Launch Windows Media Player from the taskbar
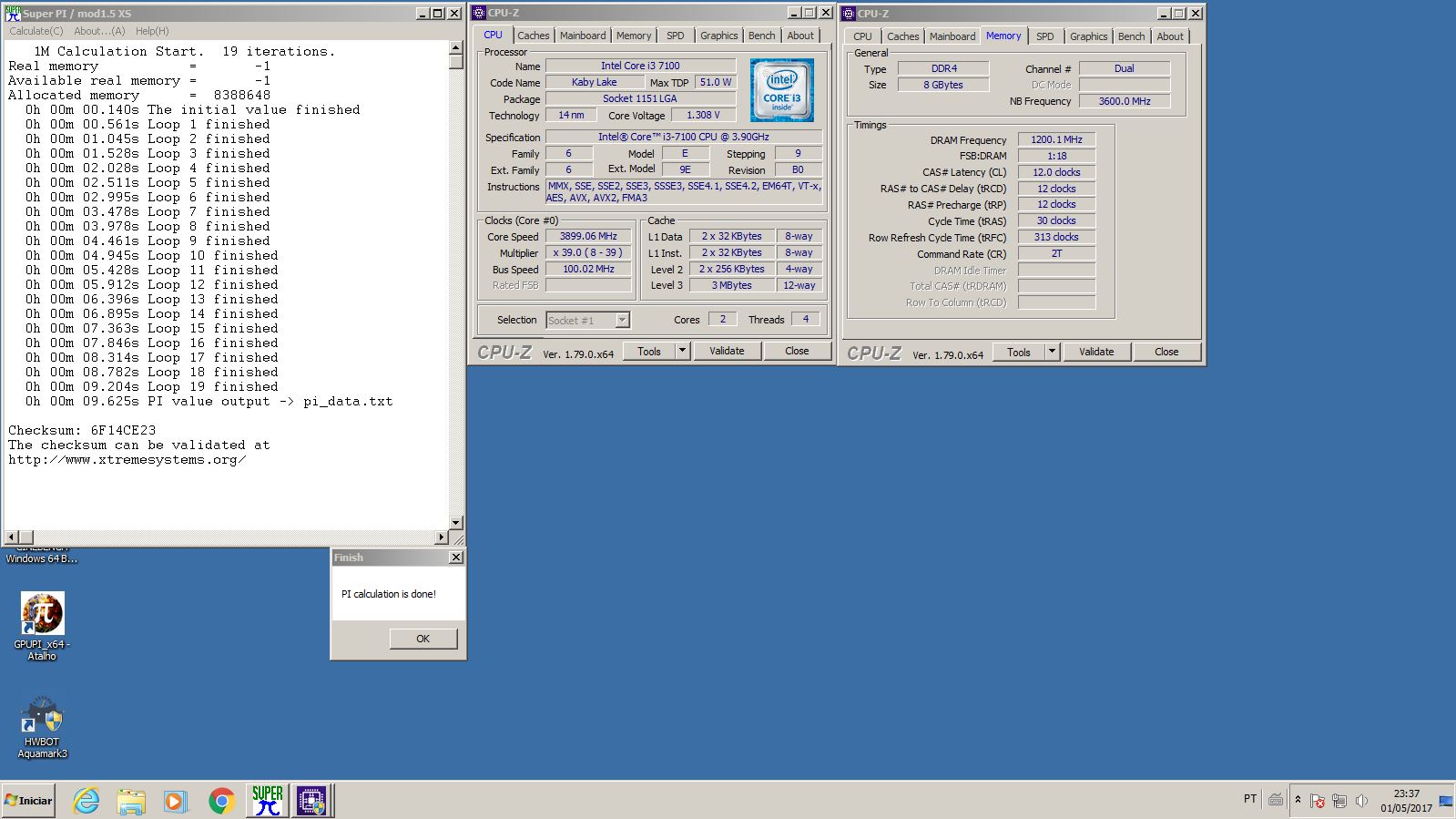 pos(176,801)
